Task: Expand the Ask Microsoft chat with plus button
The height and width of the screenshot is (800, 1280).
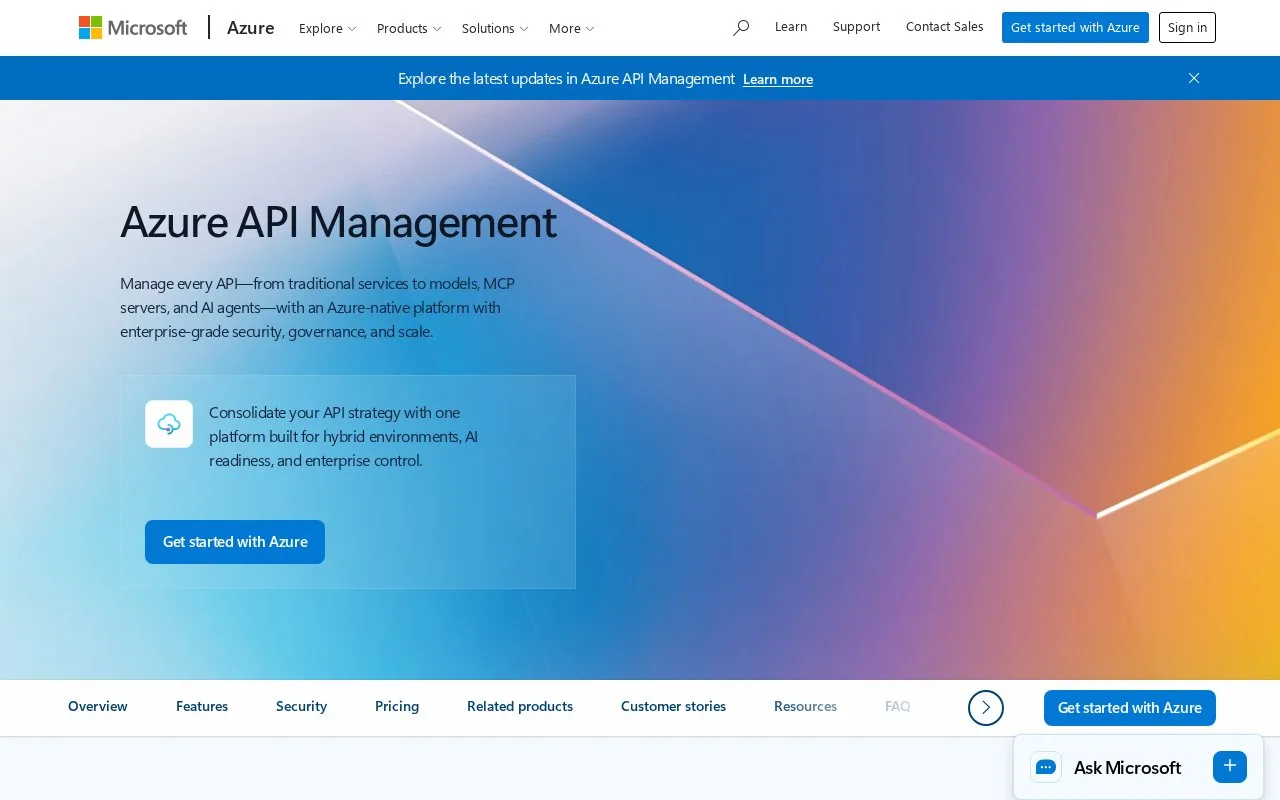Action: pos(1230,767)
